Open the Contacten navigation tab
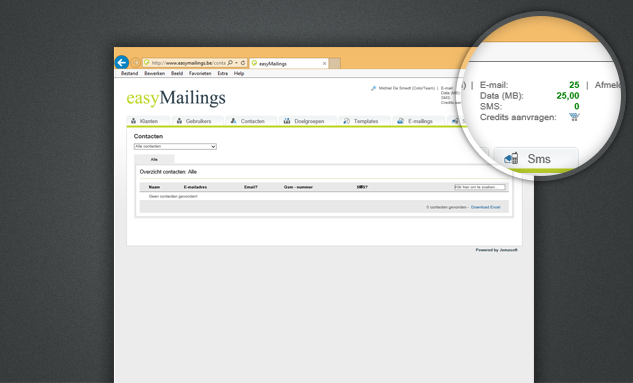Image resolution: width=633 pixels, height=383 pixels. pos(251,121)
